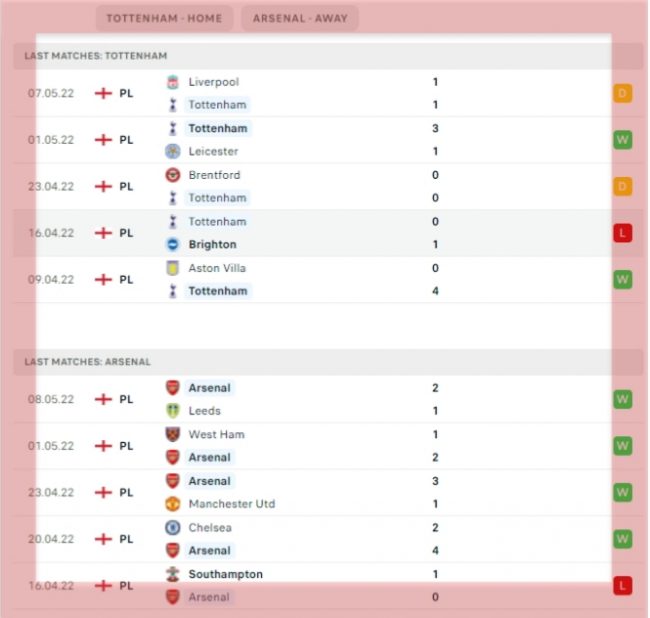This screenshot has height=618, width=650.
Task: Click the Liverpool club crest icon
Action: pyautogui.click(x=173, y=82)
